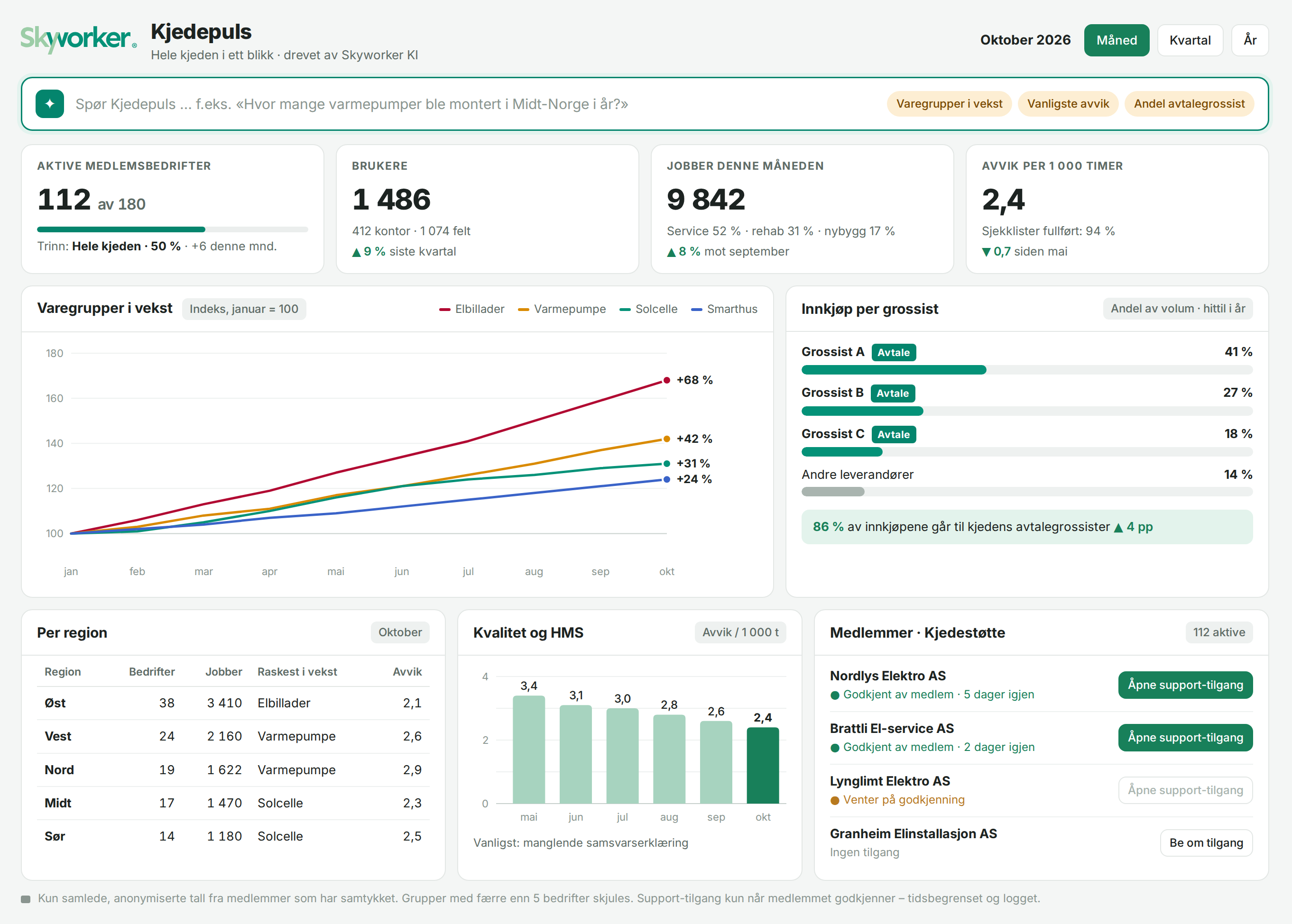
Task: Click the grey footer info icon
Action: click(x=26, y=899)
